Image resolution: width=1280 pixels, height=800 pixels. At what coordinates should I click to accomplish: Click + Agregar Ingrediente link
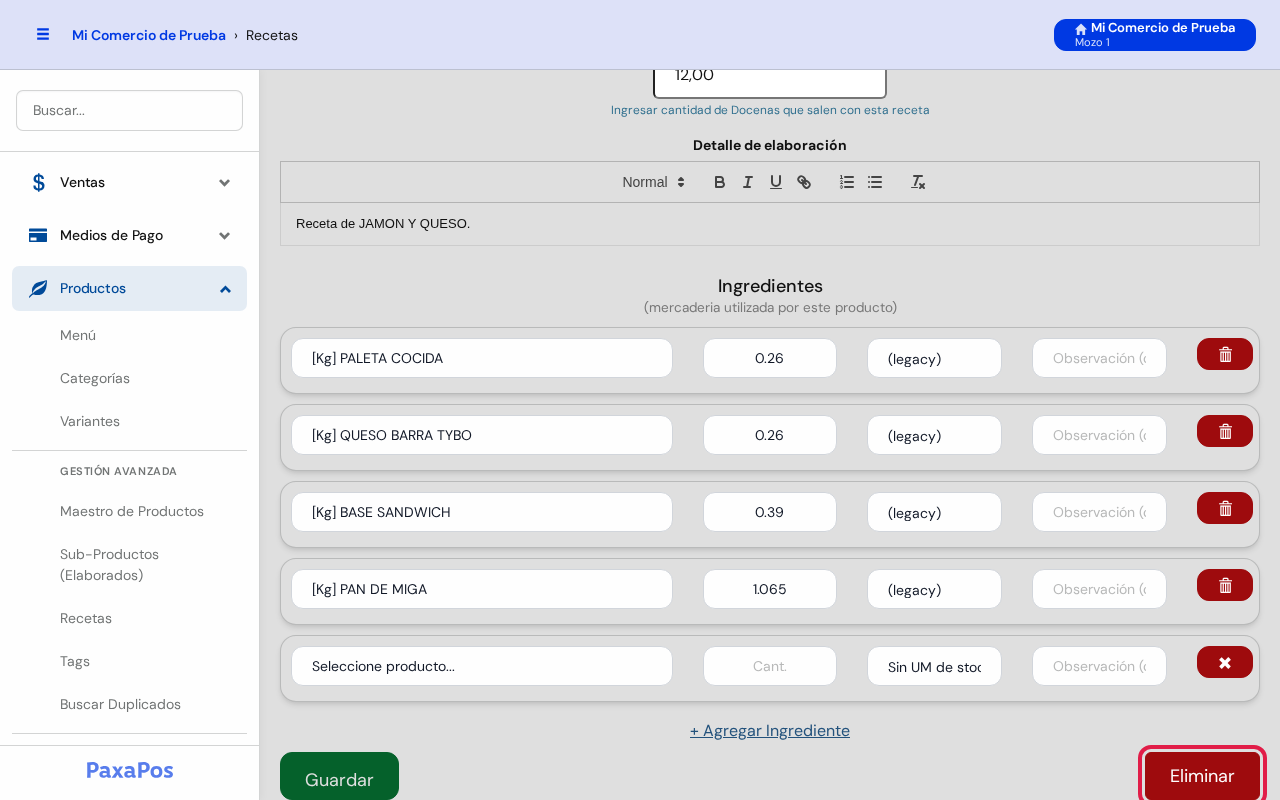pyautogui.click(x=770, y=730)
